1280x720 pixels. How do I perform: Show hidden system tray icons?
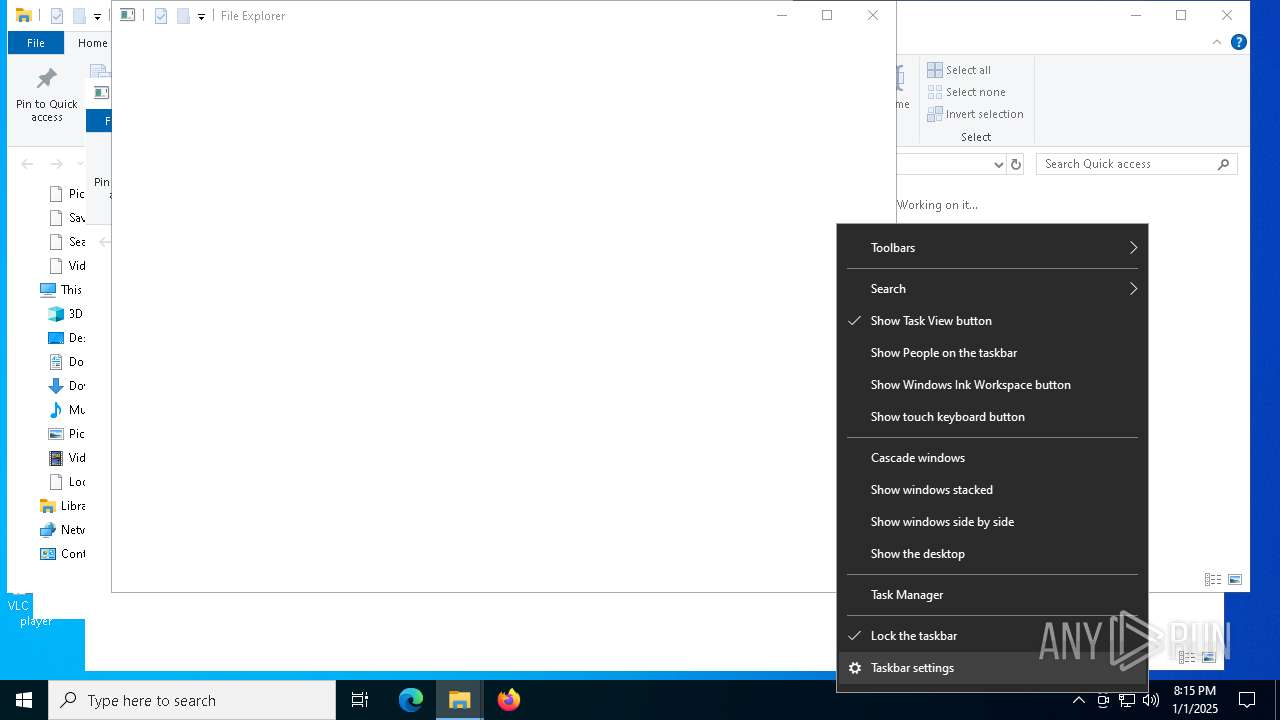coord(1078,700)
